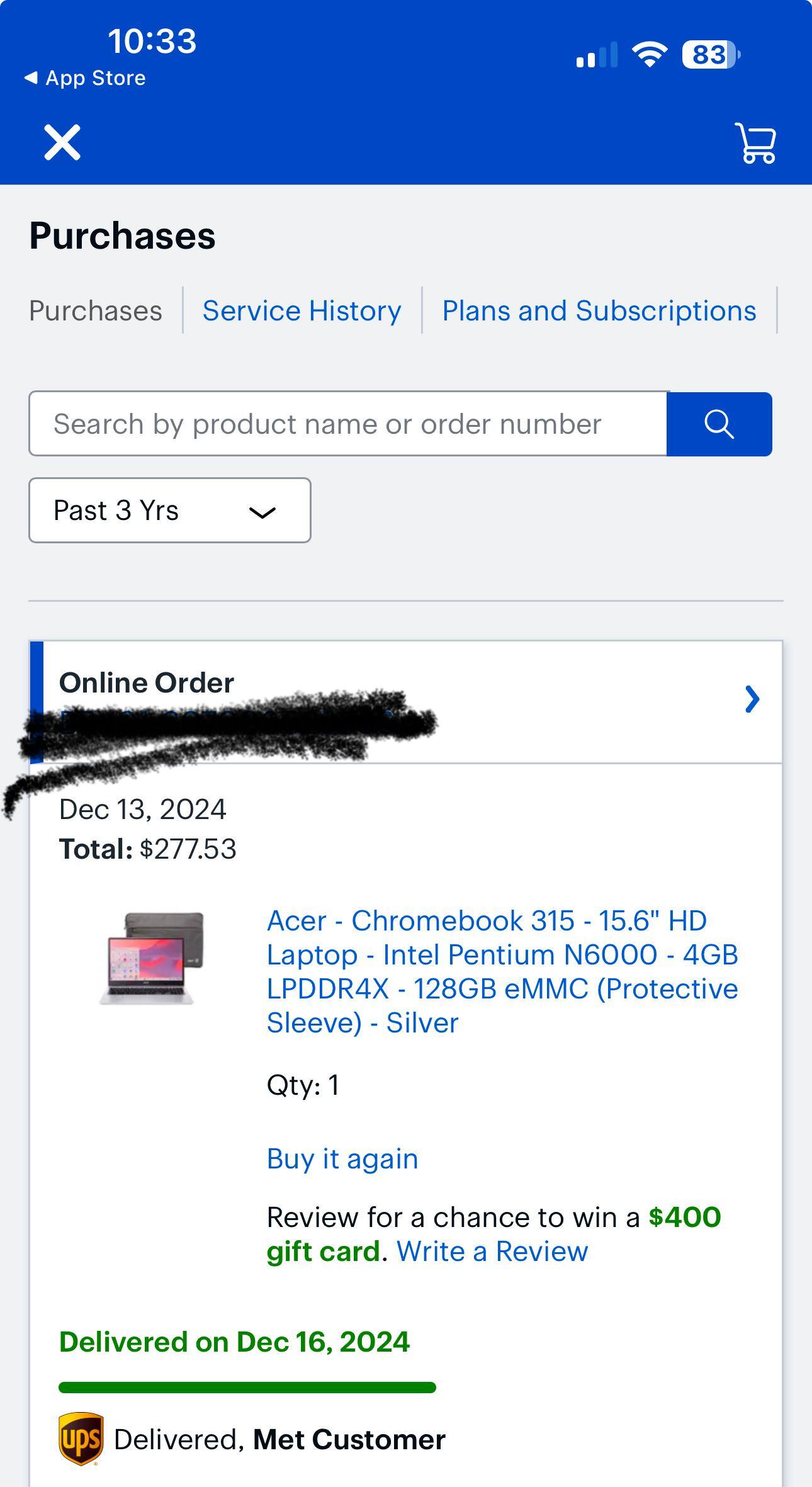Expand the Online Order entry
The height and width of the screenshot is (1487, 812).
click(x=146, y=682)
